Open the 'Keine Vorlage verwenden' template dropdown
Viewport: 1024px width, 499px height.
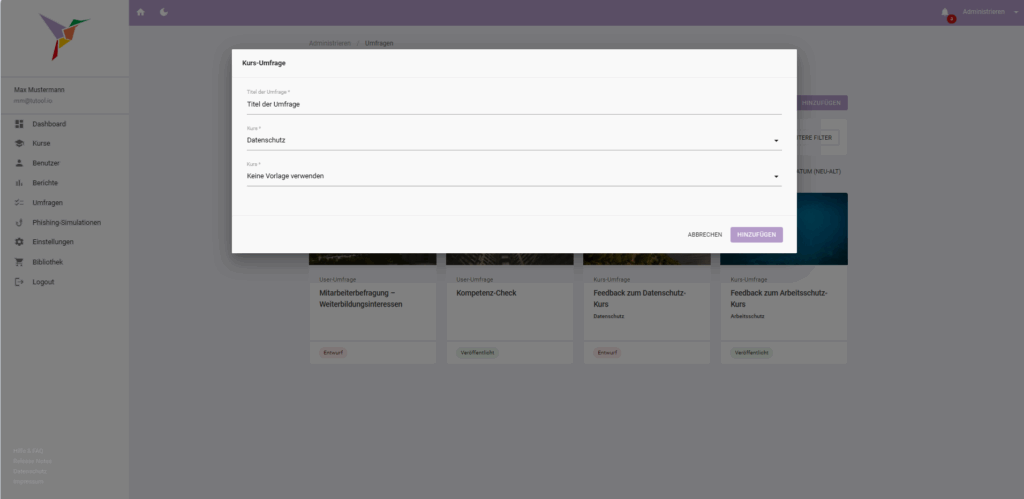pos(776,177)
